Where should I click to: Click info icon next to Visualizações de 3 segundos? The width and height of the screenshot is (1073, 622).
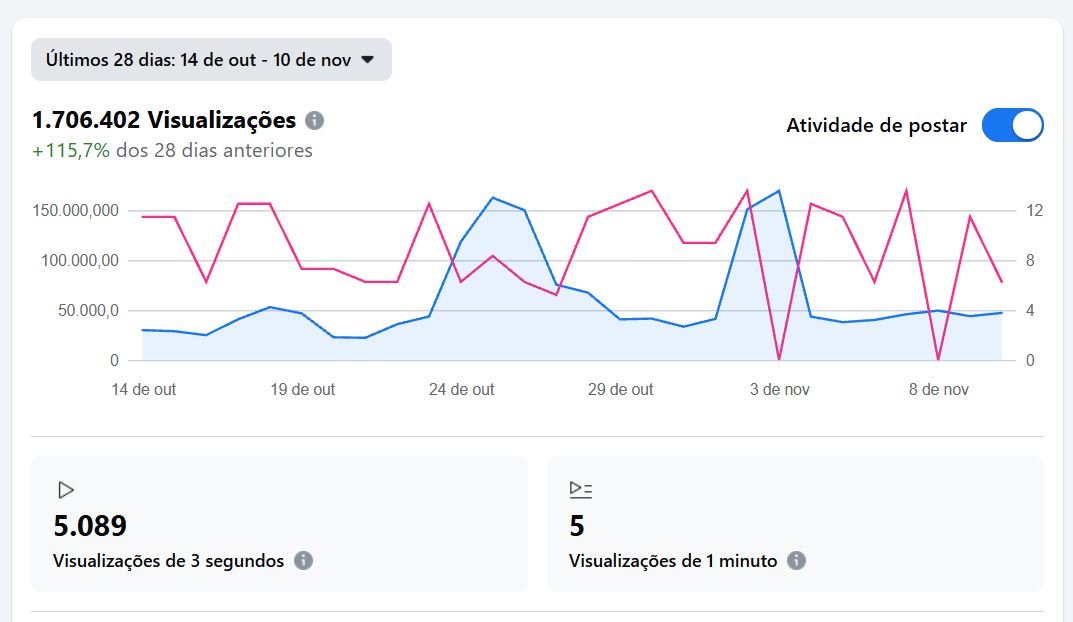tap(304, 561)
